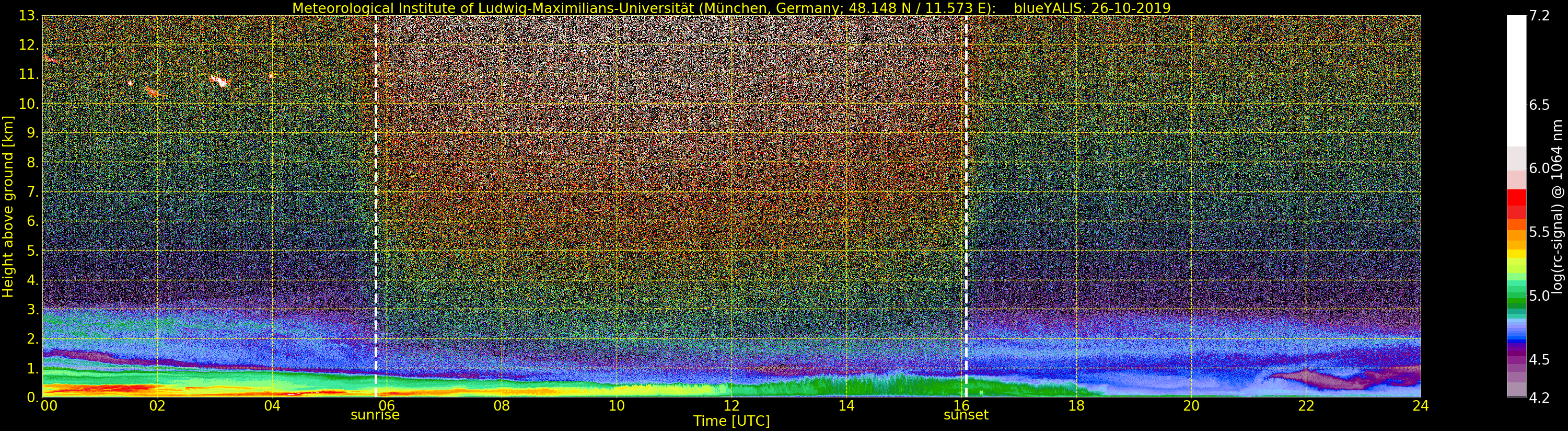
Task: Click the colorbar tick value '4.2'
Action: [1539, 398]
